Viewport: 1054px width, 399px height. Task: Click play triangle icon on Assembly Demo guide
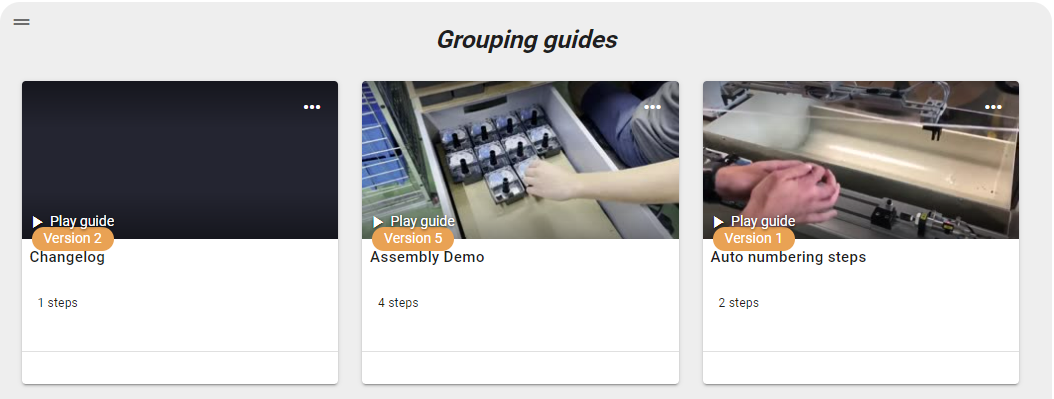tap(378, 221)
